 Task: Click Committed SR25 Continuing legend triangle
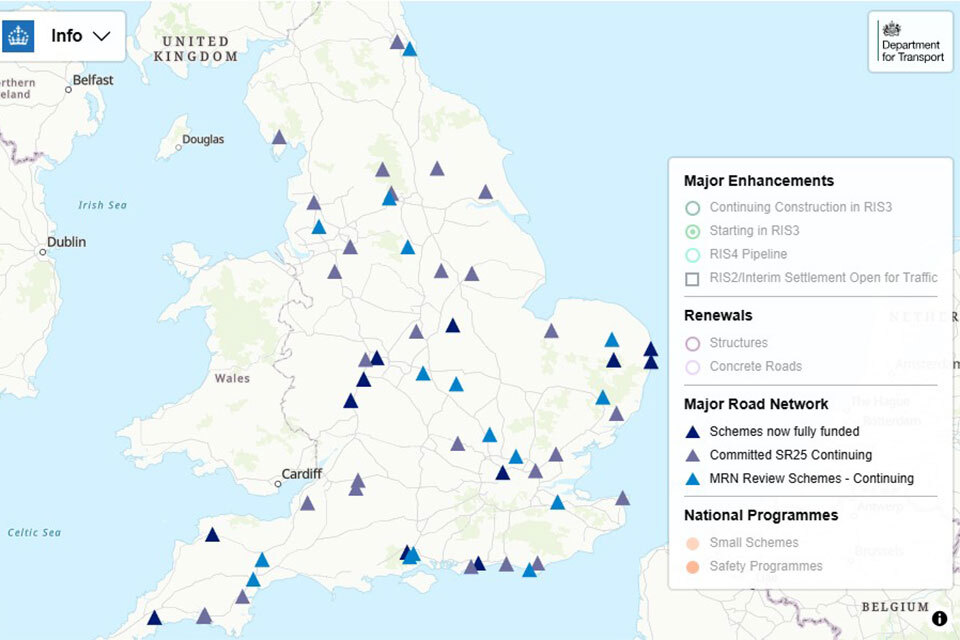coord(692,455)
